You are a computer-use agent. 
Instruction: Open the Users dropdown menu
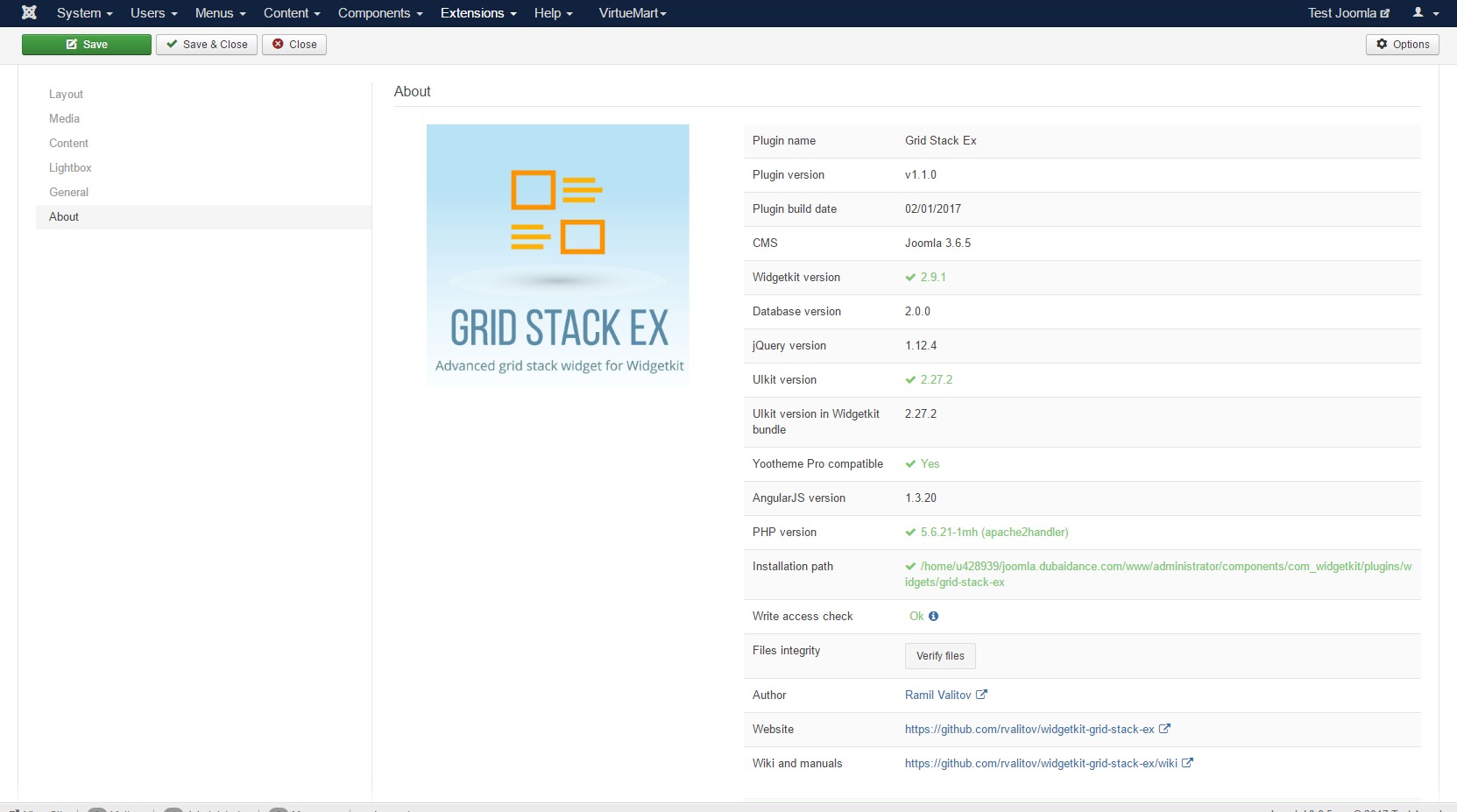pos(154,13)
